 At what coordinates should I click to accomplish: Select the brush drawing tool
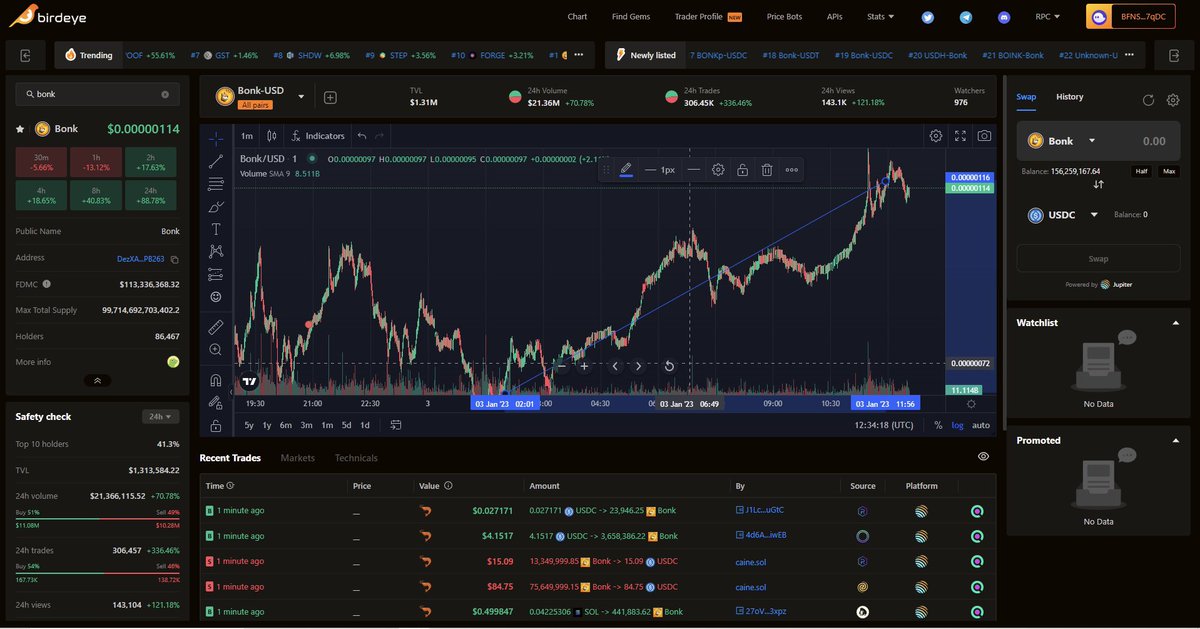(216, 207)
